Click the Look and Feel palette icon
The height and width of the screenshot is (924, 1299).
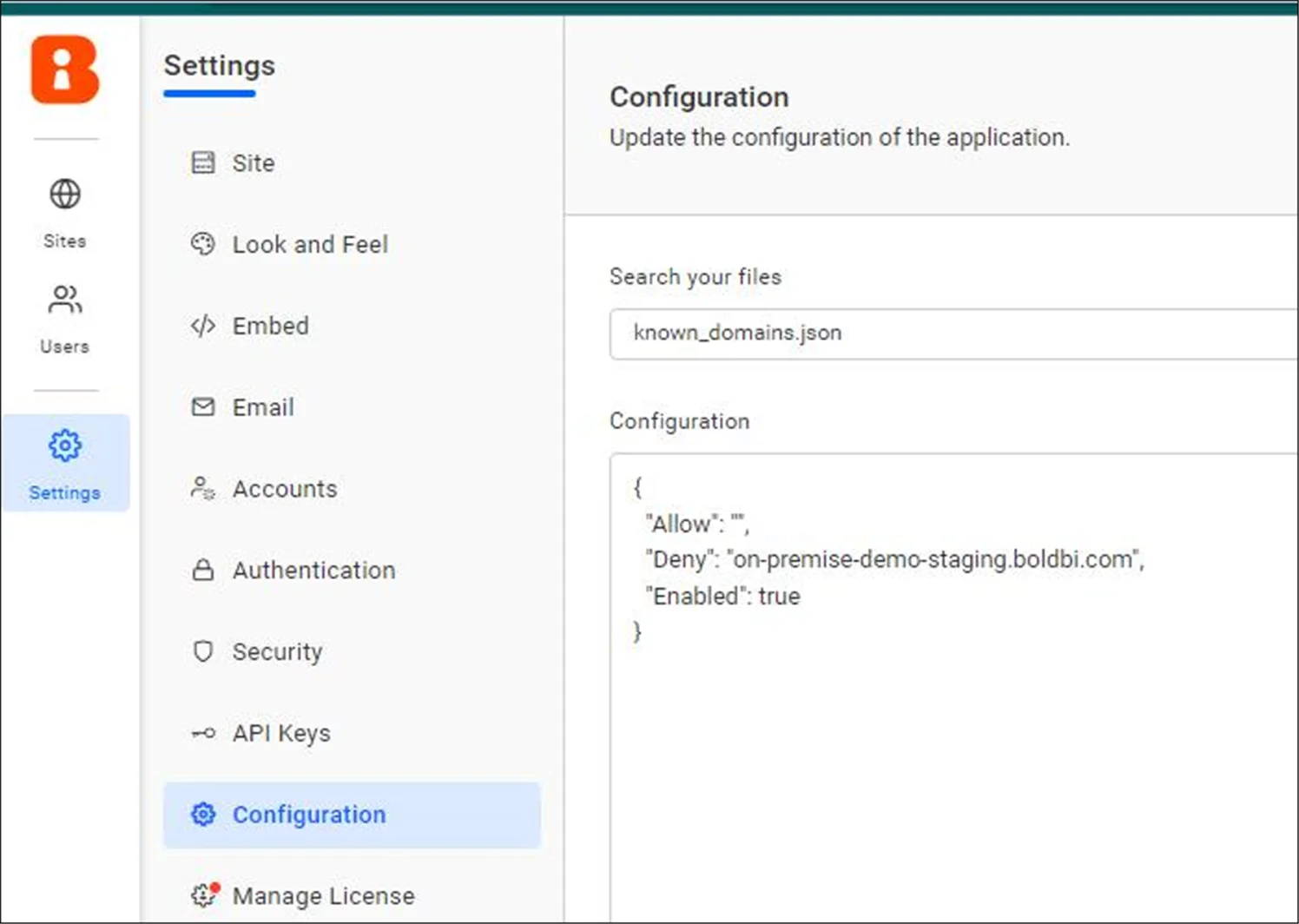click(203, 244)
